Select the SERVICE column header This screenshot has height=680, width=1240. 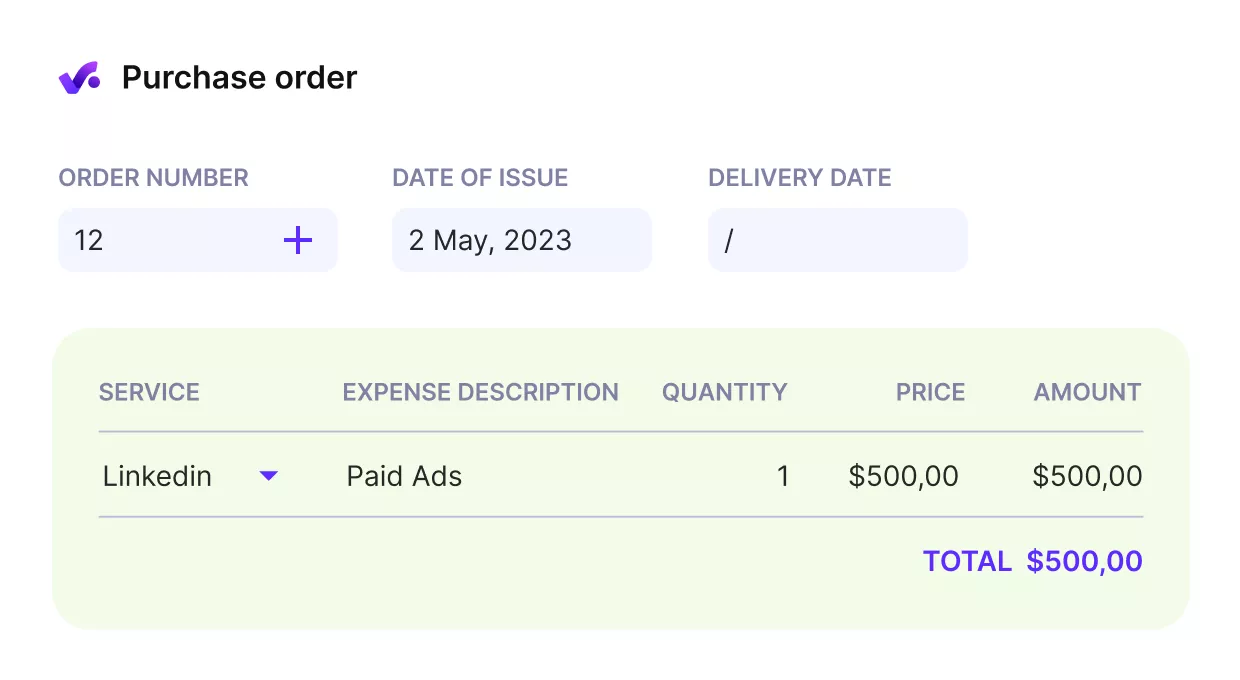tap(149, 392)
